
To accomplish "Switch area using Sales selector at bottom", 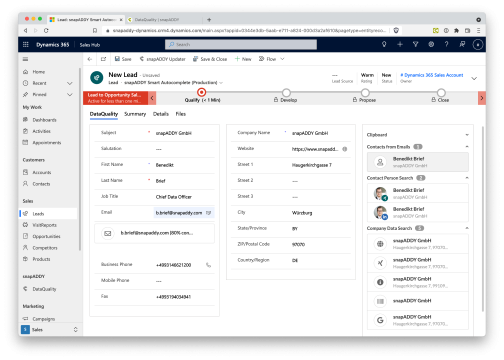I will tap(49, 330).
